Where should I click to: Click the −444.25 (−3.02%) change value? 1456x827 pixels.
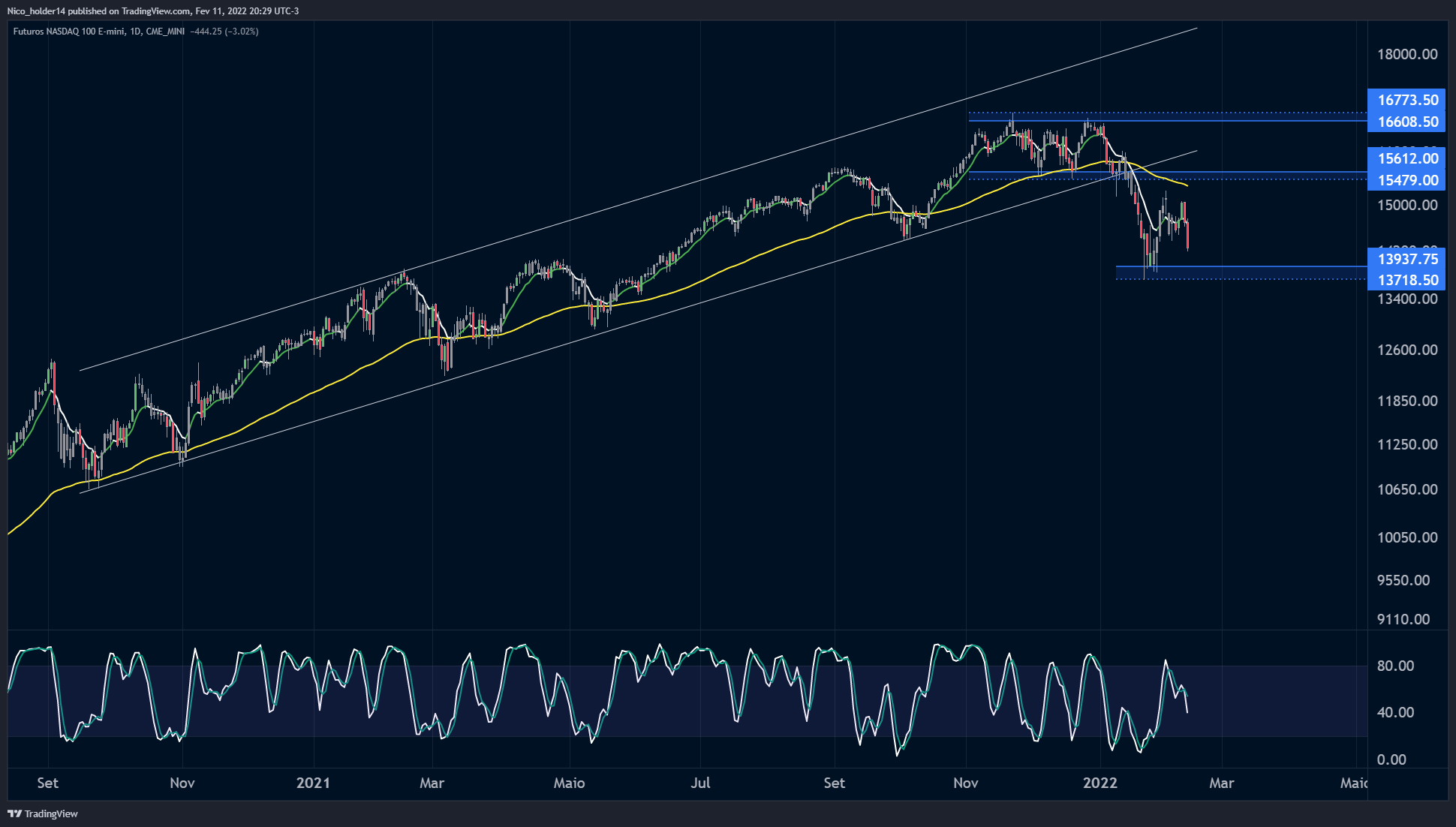click(224, 32)
